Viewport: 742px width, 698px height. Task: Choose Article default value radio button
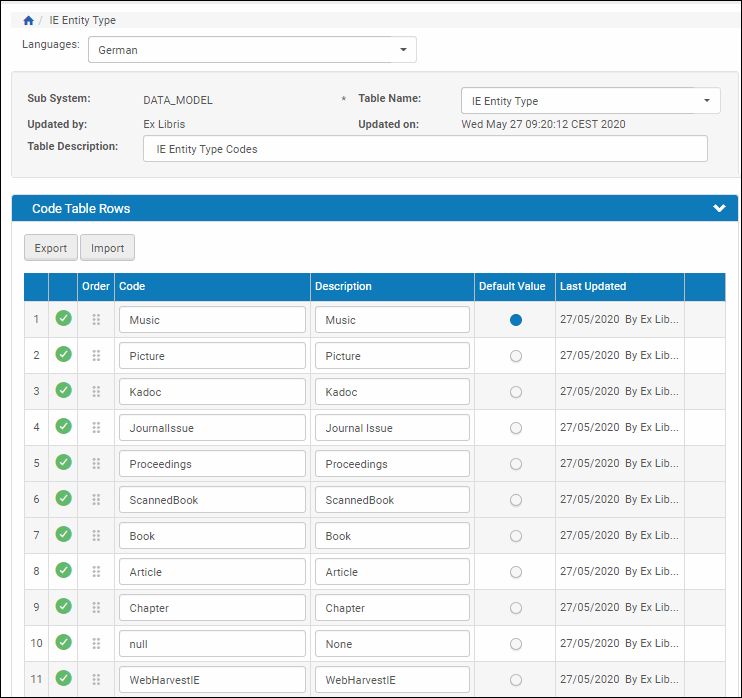coord(515,572)
